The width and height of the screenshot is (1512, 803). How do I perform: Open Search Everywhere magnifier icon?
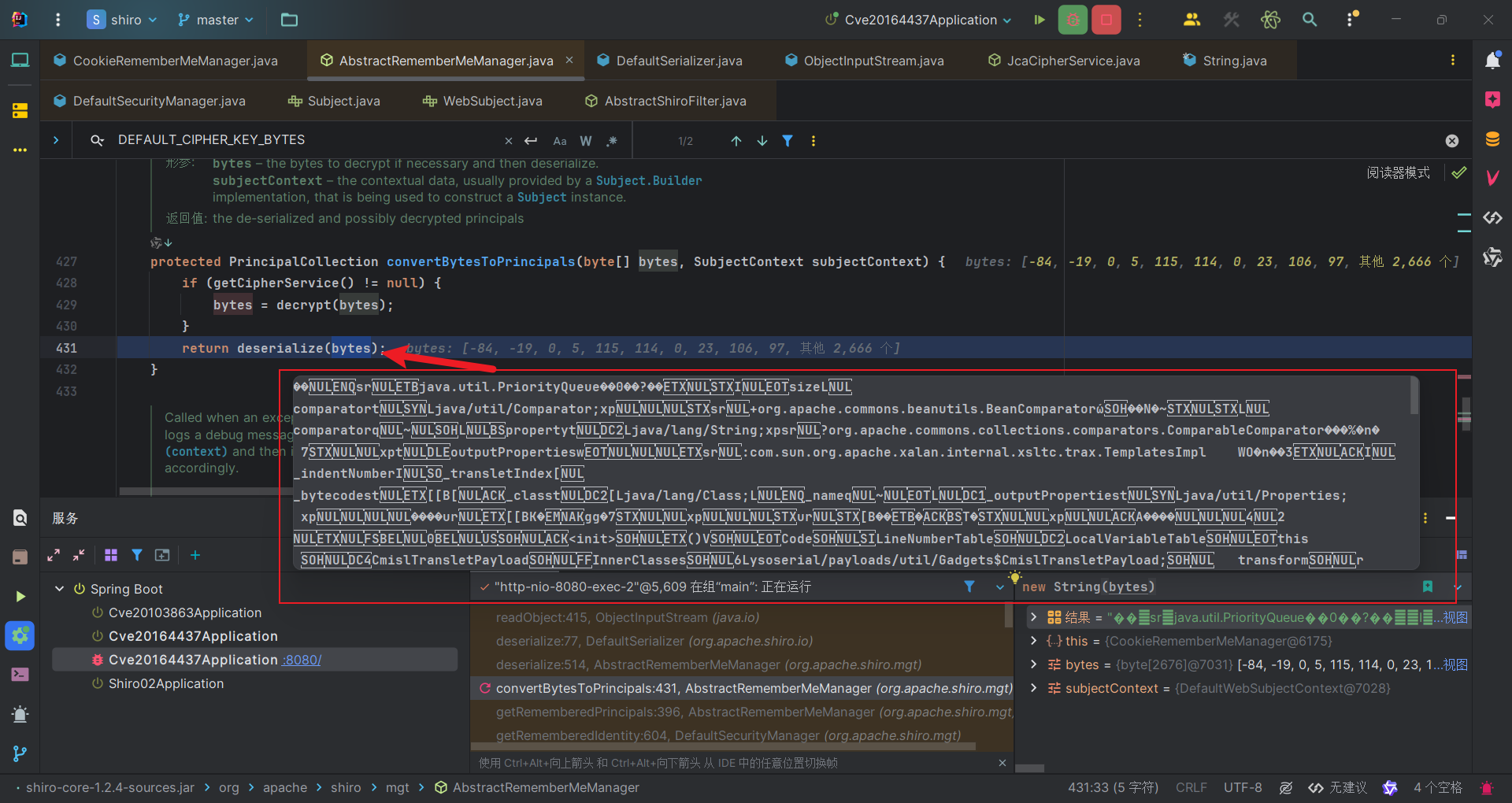click(1310, 20)
